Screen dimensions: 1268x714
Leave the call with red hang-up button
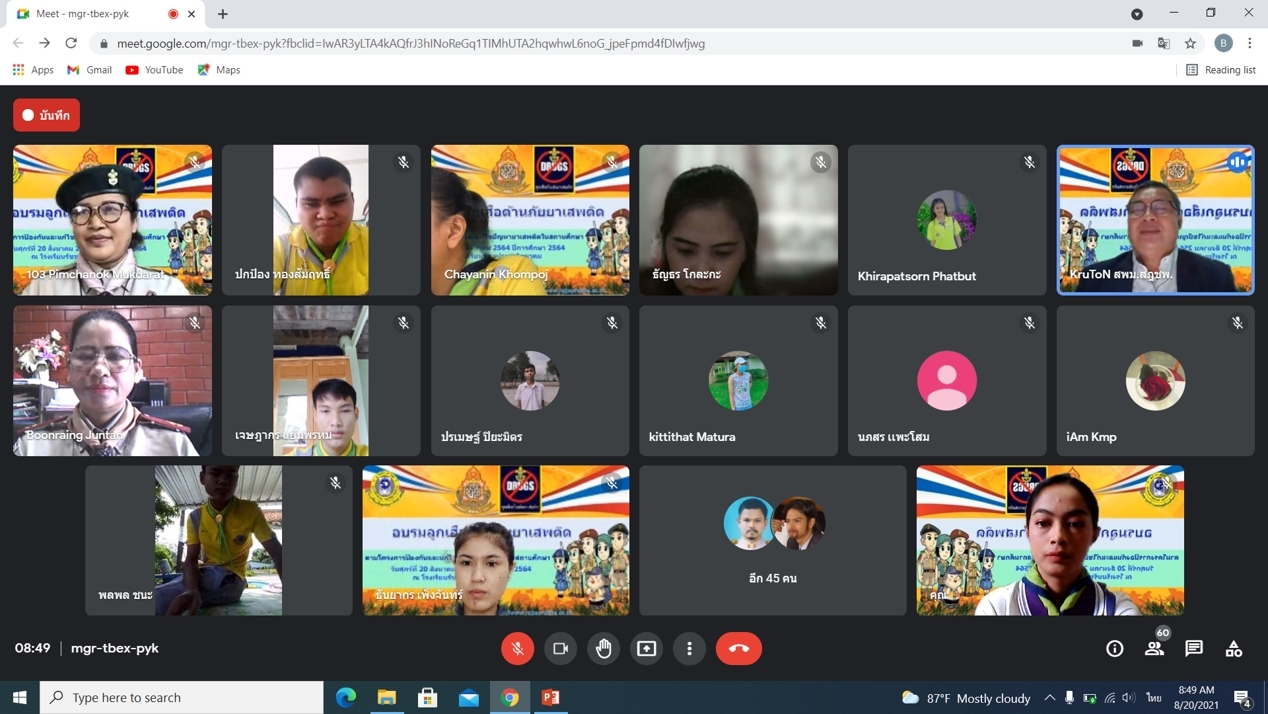coord(739,648)
